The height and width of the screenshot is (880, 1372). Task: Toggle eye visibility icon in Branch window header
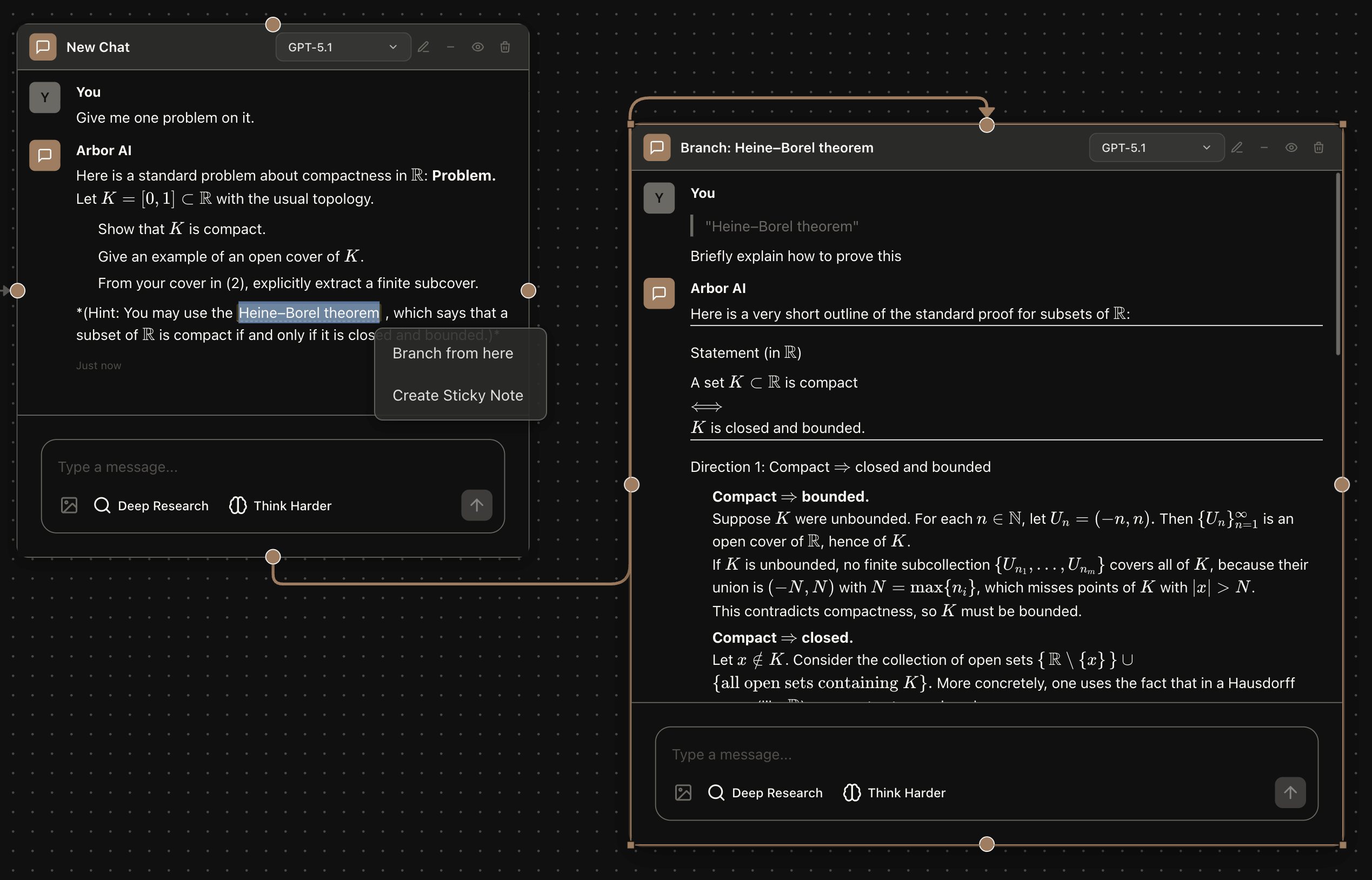pos(1291,148)
